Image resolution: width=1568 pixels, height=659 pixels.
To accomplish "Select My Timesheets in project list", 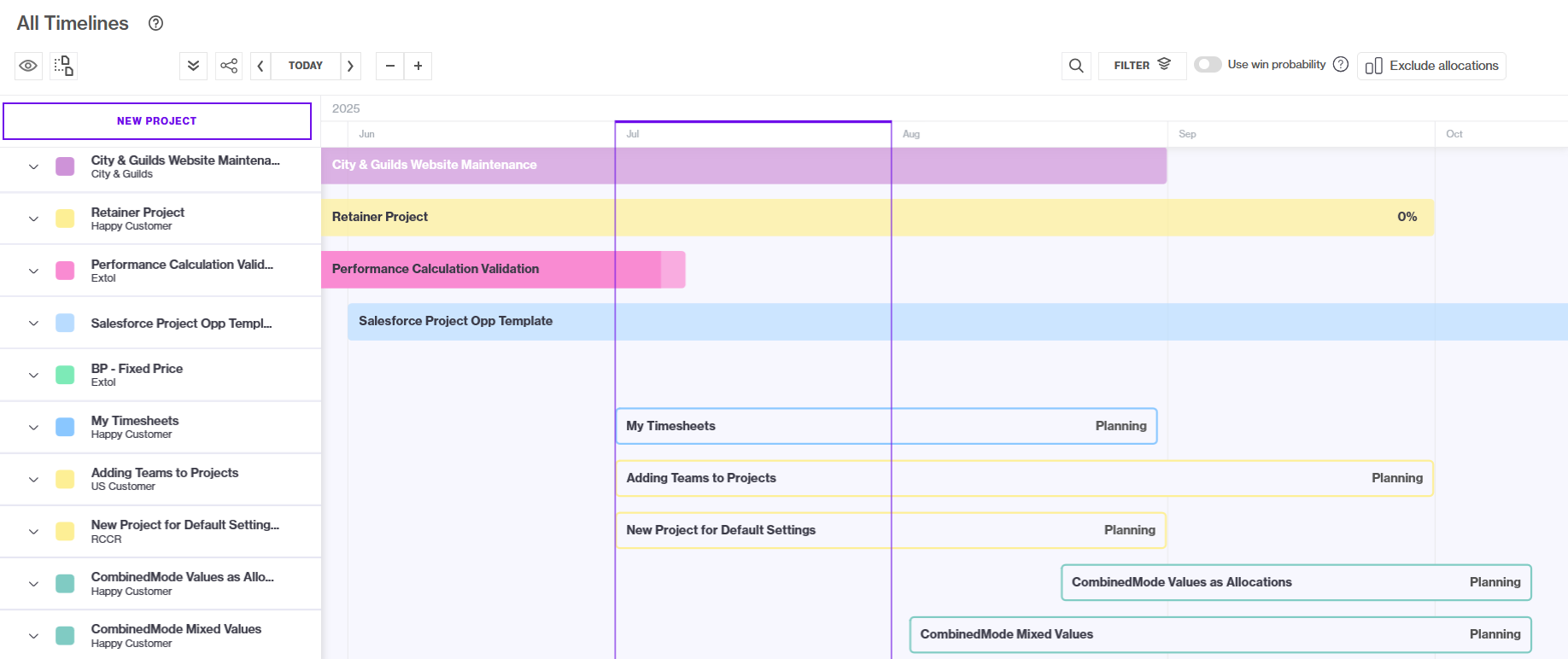I will pyautogui.click(x=135, y=421).
